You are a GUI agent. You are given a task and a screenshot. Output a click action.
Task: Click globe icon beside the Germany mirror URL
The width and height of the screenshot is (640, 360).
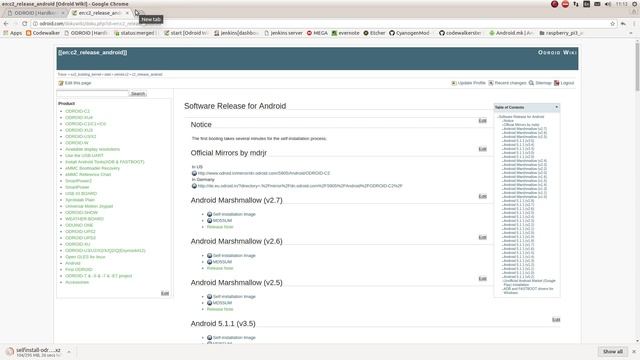(194, 186)
